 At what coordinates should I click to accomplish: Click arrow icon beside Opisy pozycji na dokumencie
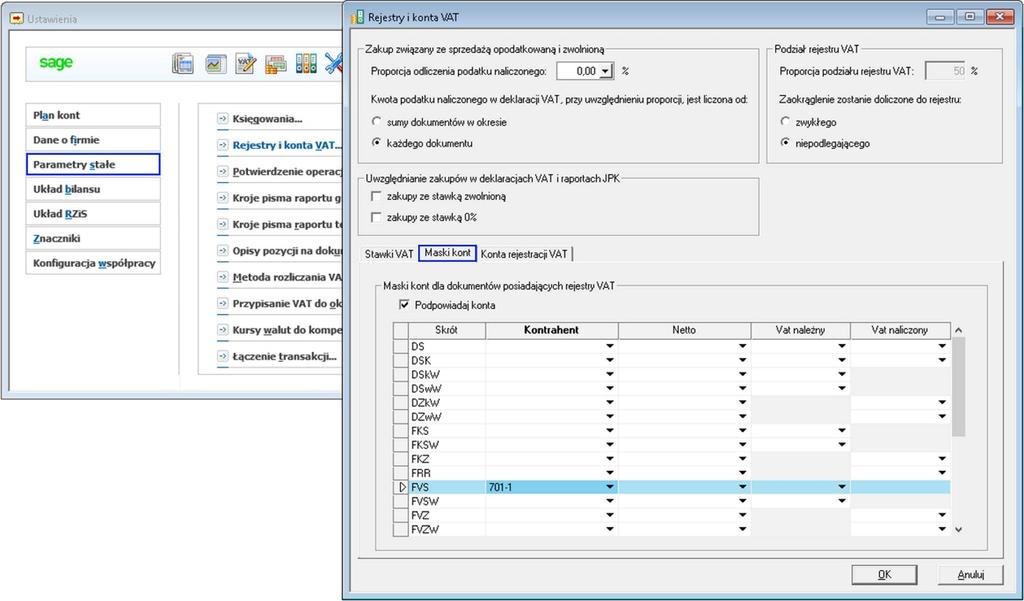223,251
